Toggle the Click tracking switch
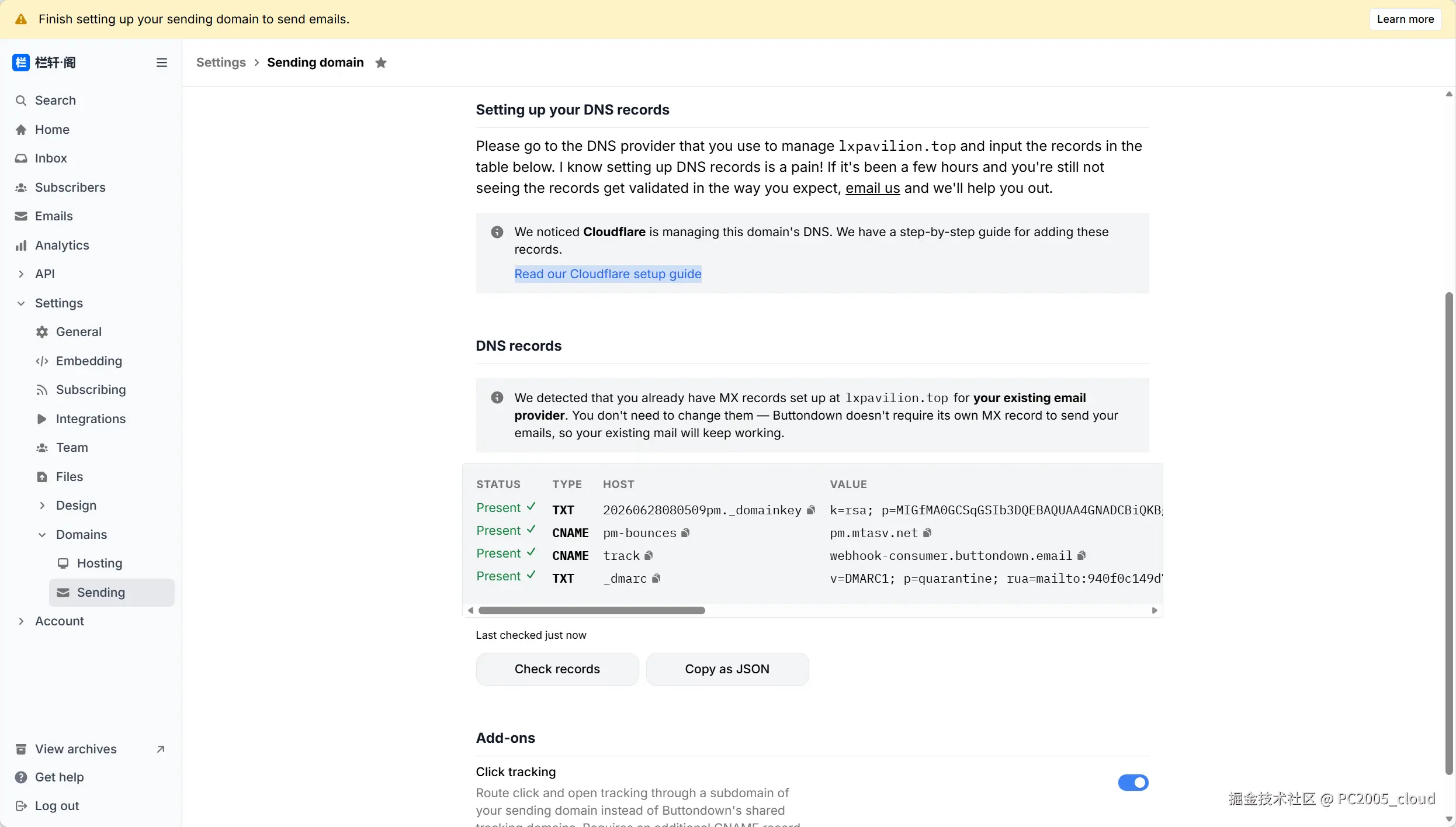The image size is (1456, 827). point(1133,783)
